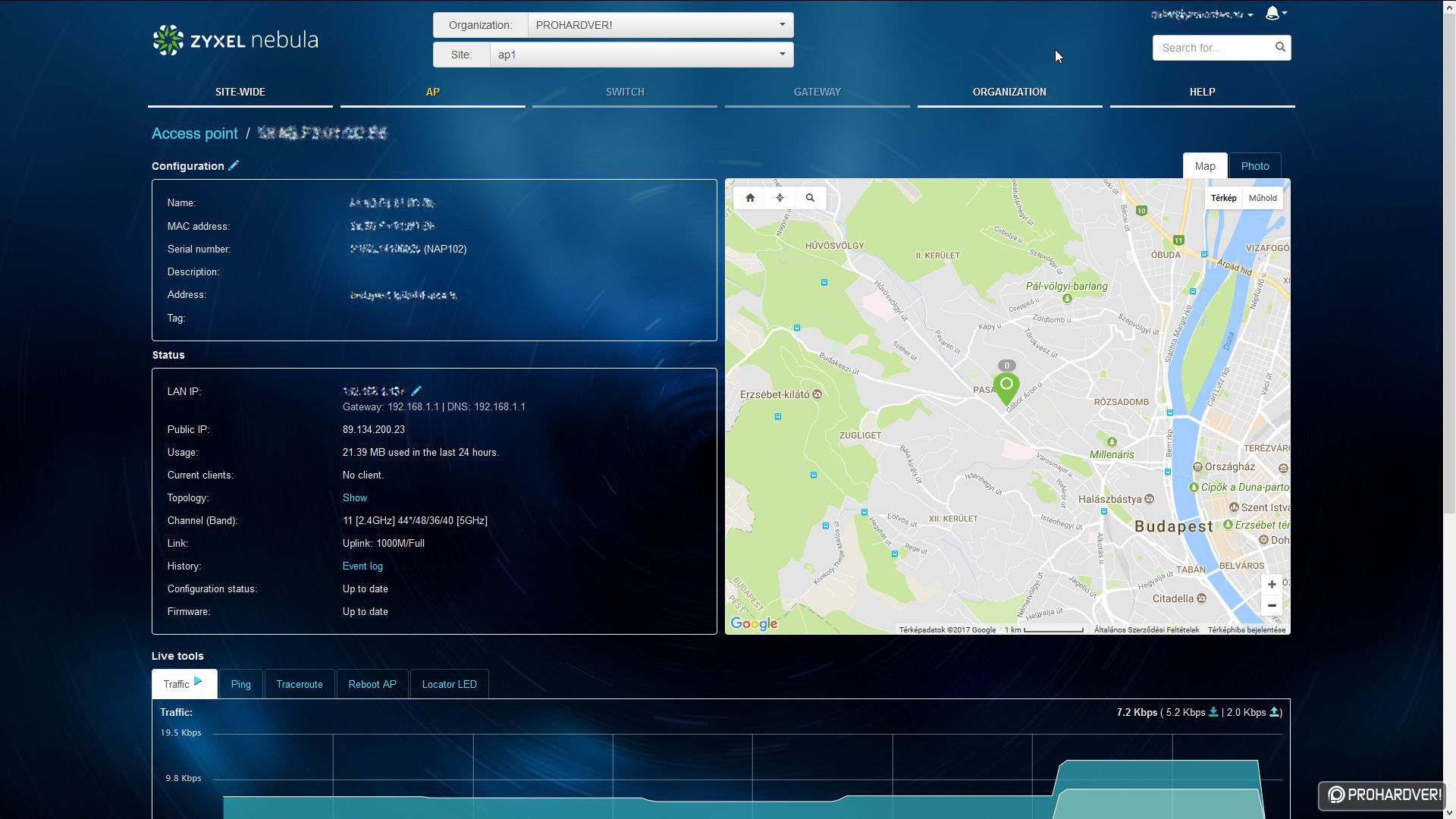Click the Országház map marker

(x=1197, y=467)
